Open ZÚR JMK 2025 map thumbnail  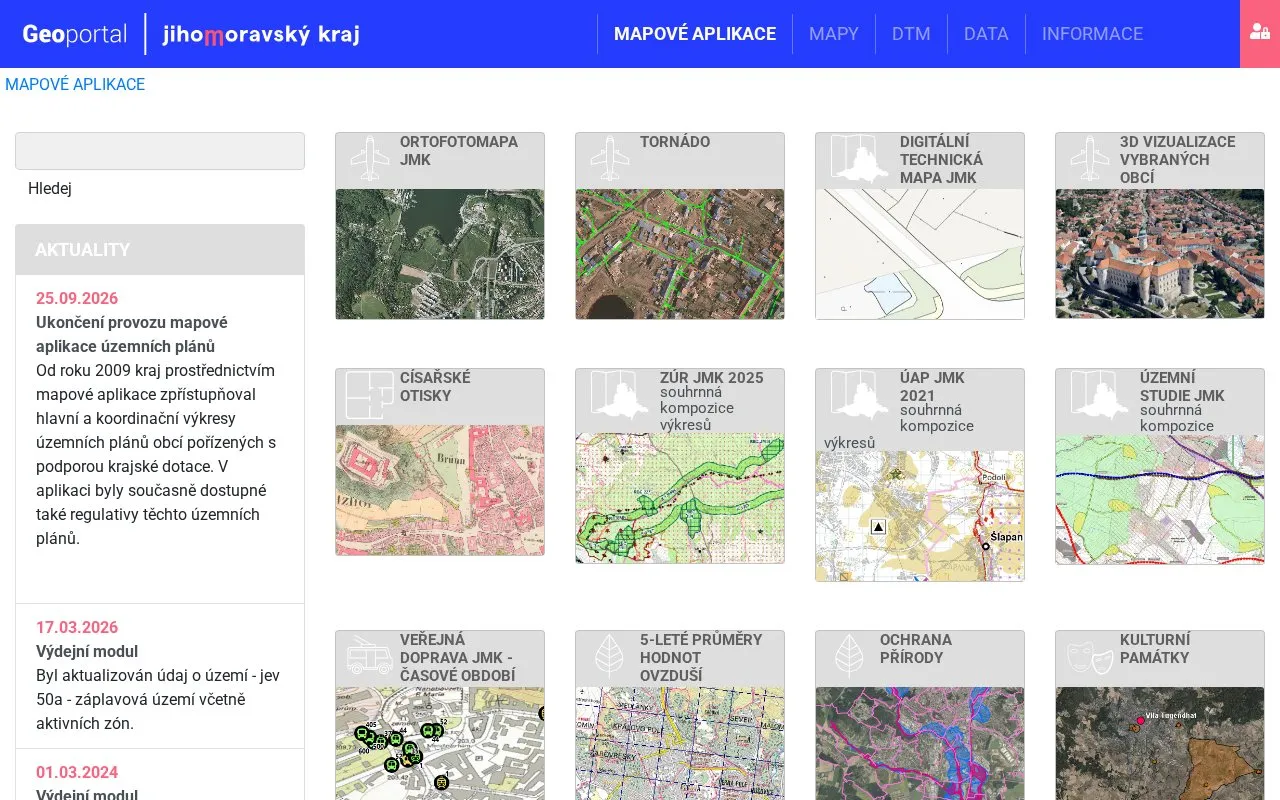(x=680, y=498)
